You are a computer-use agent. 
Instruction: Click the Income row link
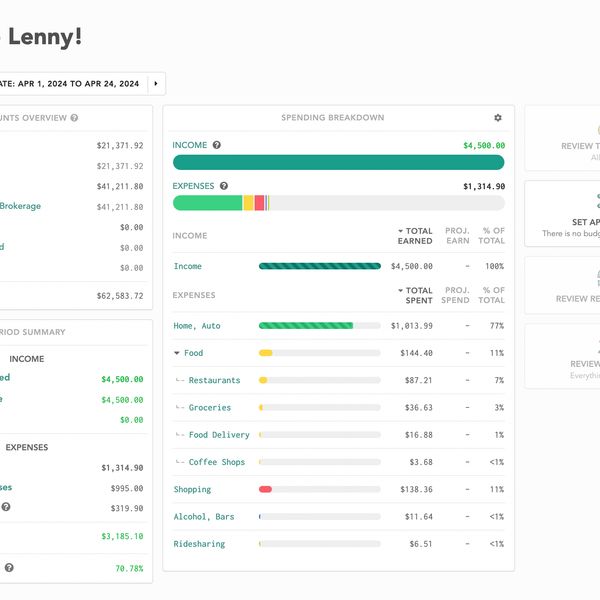[187, 267]
